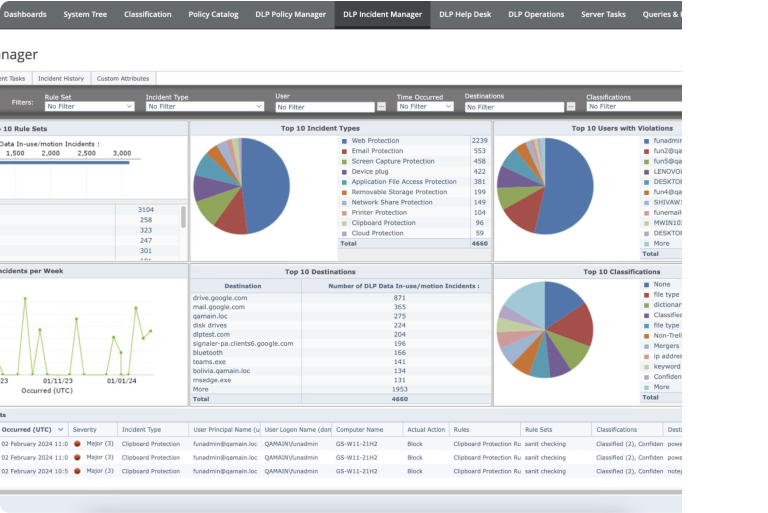Click the severity icon in the 10:5 incident row
This screenshot has height=513, width=768.
tap(77, 471)
